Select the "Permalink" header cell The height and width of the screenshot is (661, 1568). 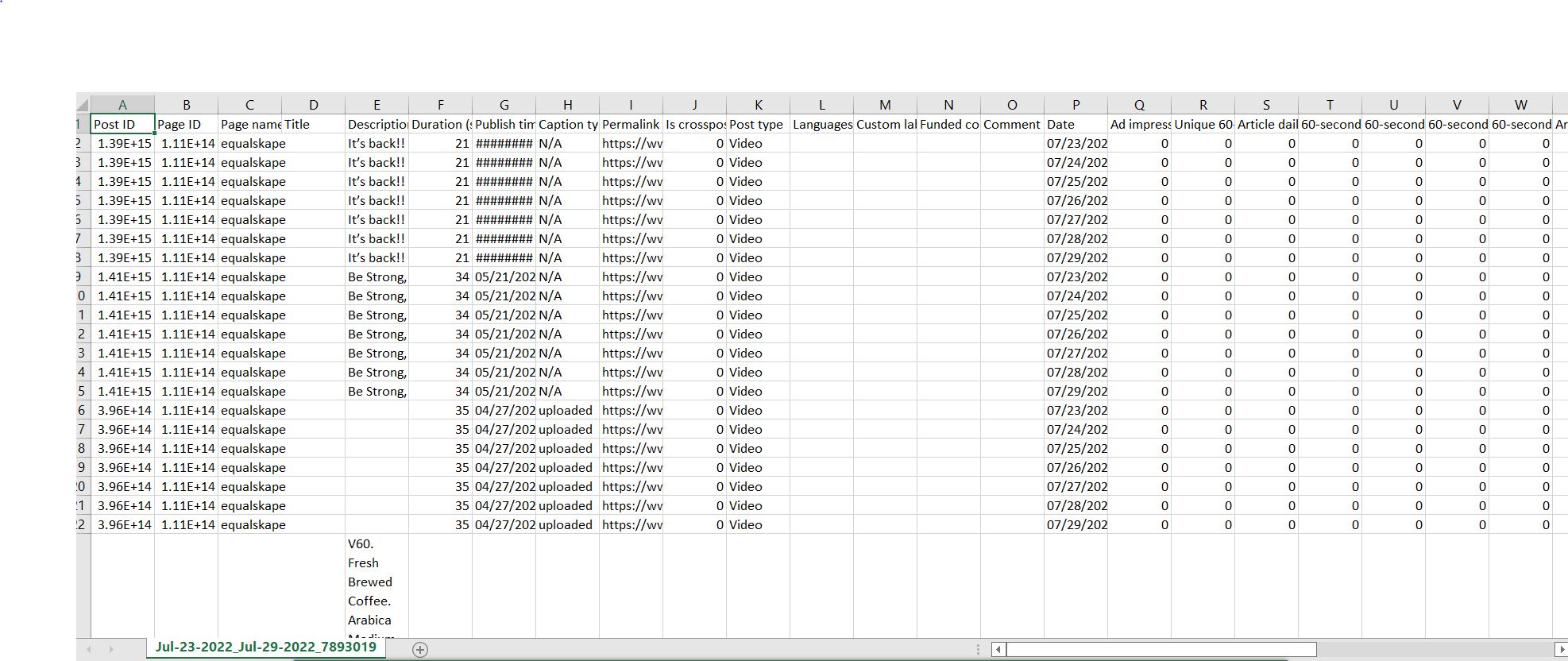(631, 124)
